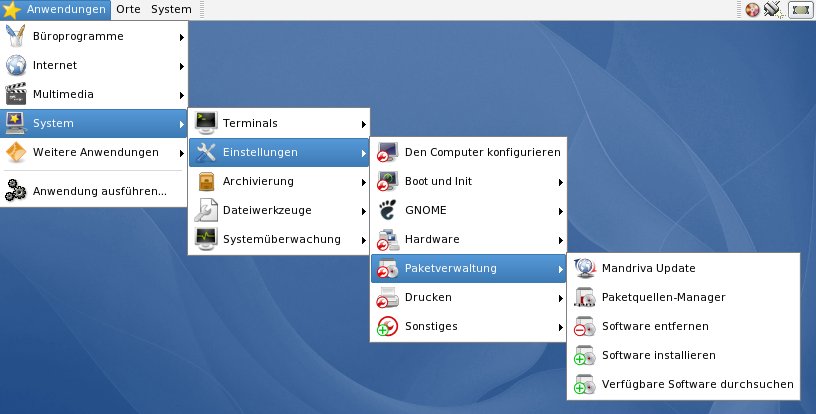Select the Drucken submenu label
Image resolution: width=816 pixels, height=414 pixels.
(x=428, y=297)
